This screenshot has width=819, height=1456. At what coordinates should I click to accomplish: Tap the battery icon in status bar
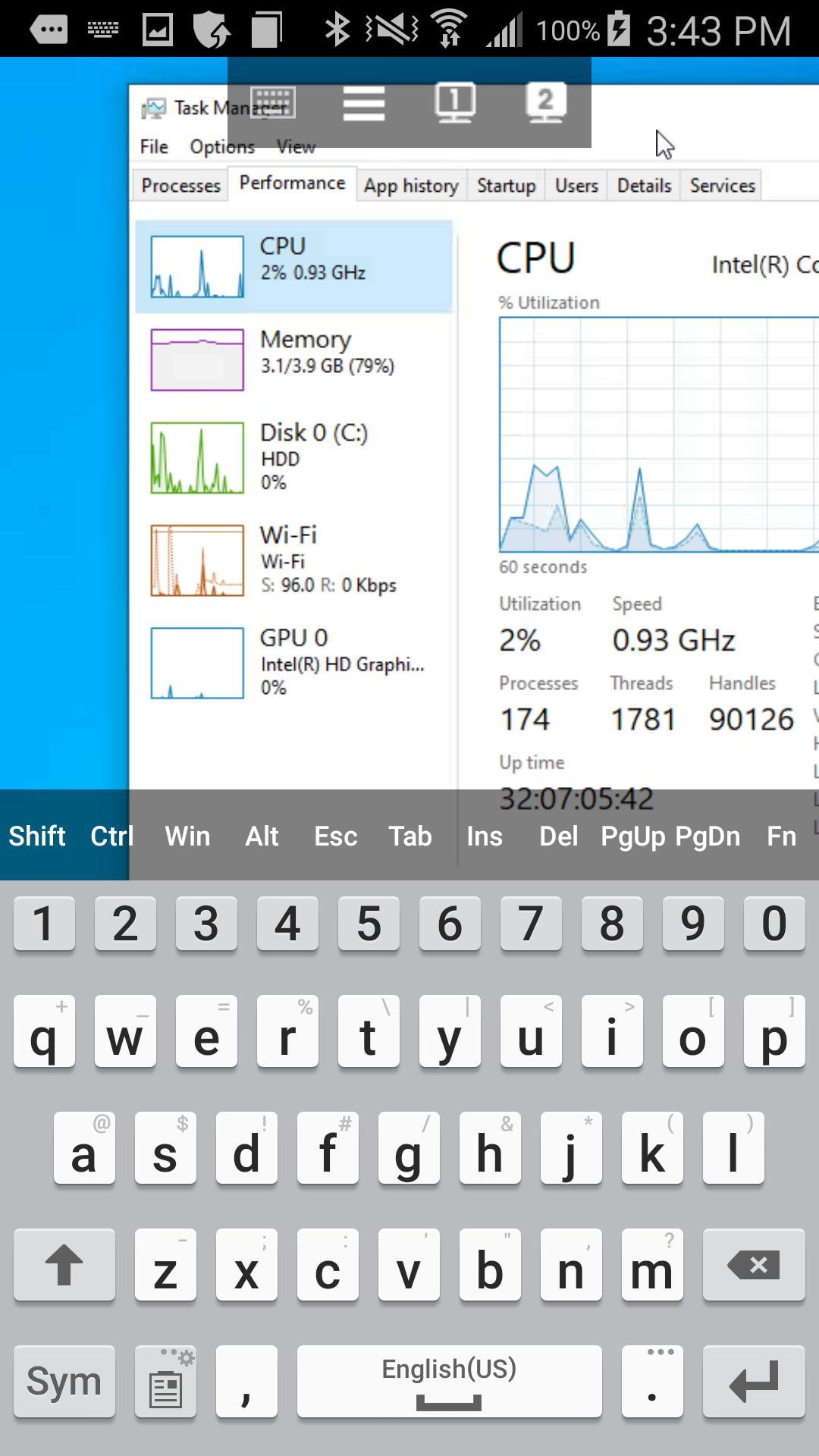pos(619,28)
